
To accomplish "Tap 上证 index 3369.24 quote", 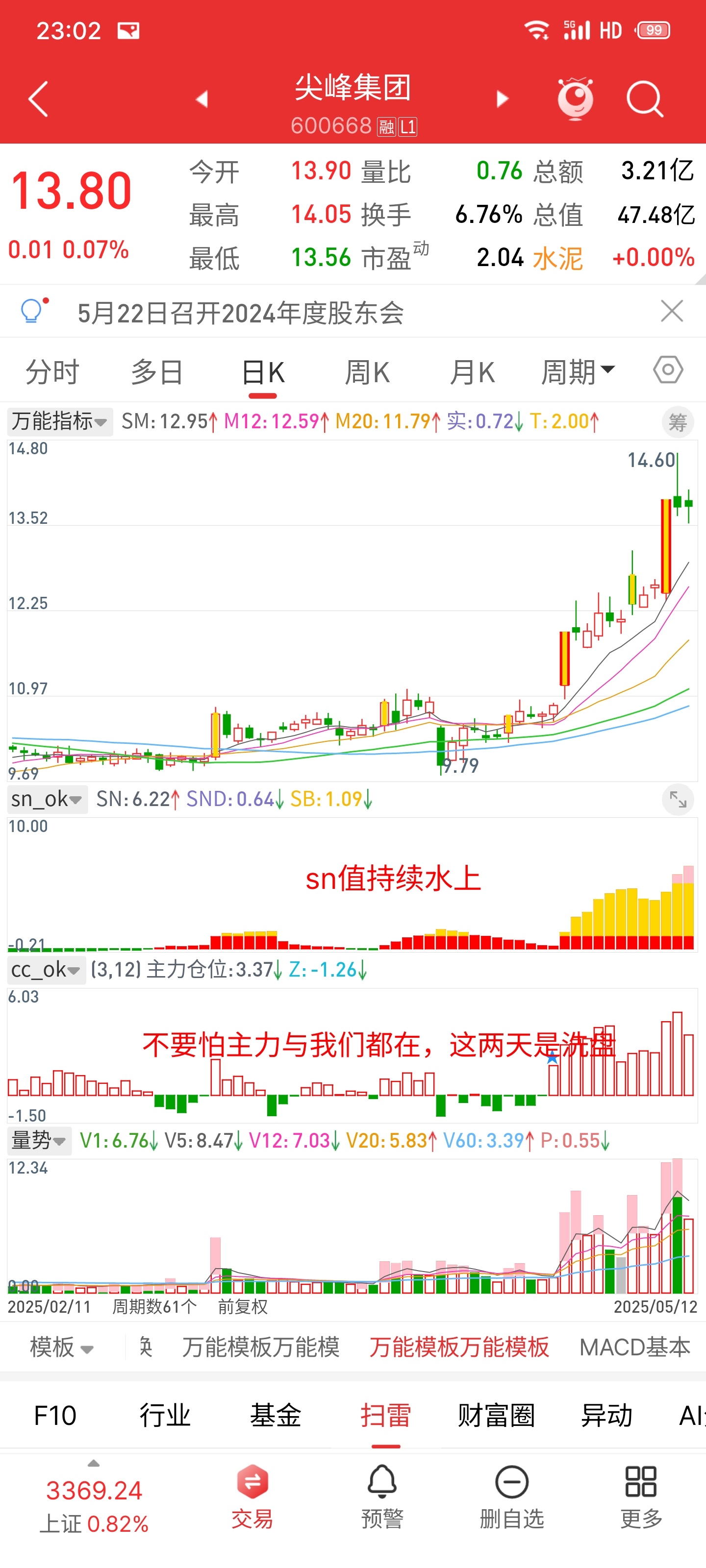I will [94, 1507].
